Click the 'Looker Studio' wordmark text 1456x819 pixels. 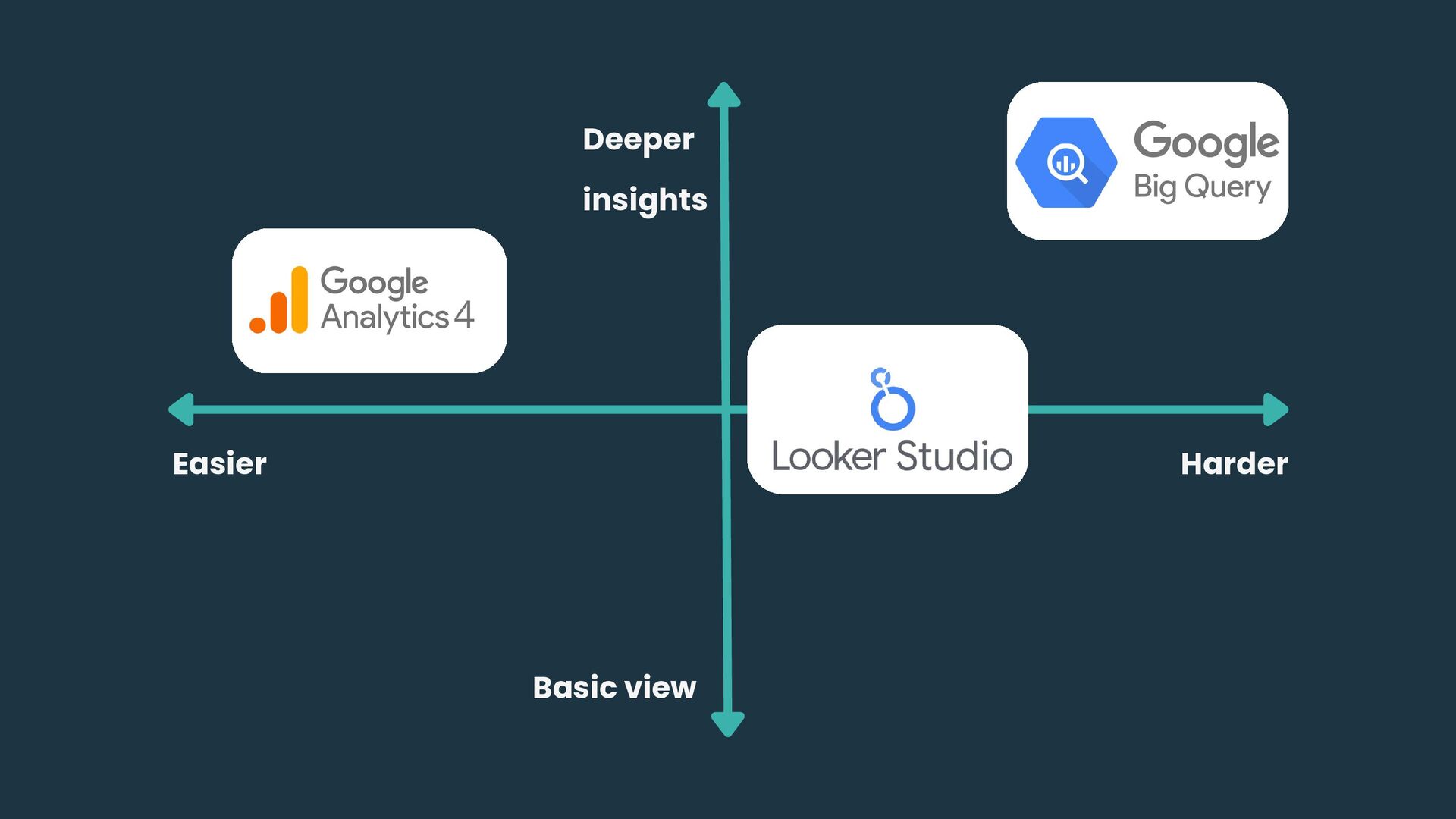(x=892, y=457)
